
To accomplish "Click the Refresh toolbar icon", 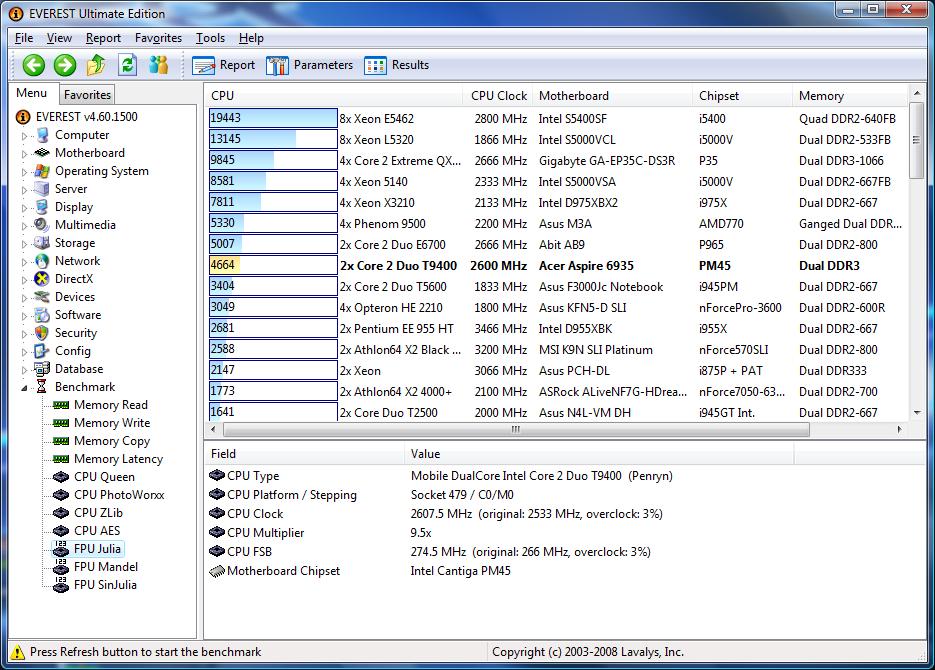I will pos(128,64).
